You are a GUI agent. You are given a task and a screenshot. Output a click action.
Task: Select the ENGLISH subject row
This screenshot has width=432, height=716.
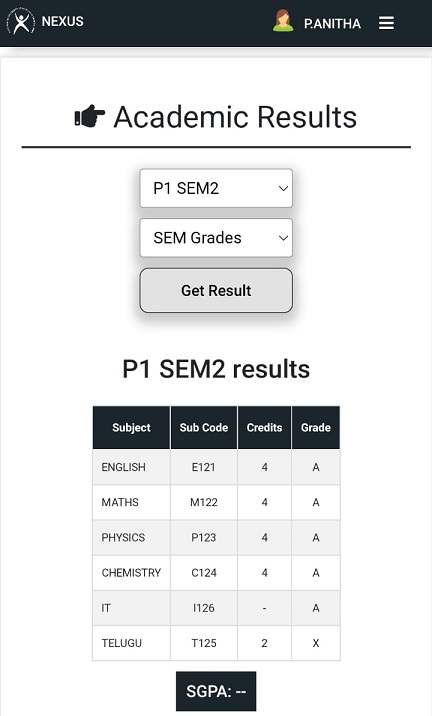[x=216, y=467]
